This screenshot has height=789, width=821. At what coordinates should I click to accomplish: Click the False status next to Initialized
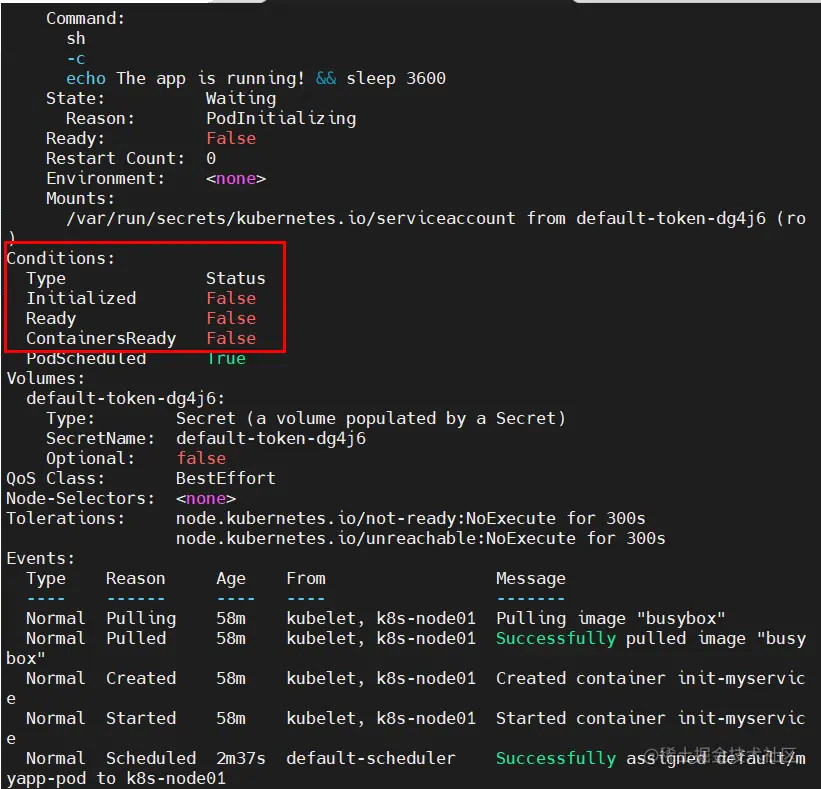click(231, 298)
